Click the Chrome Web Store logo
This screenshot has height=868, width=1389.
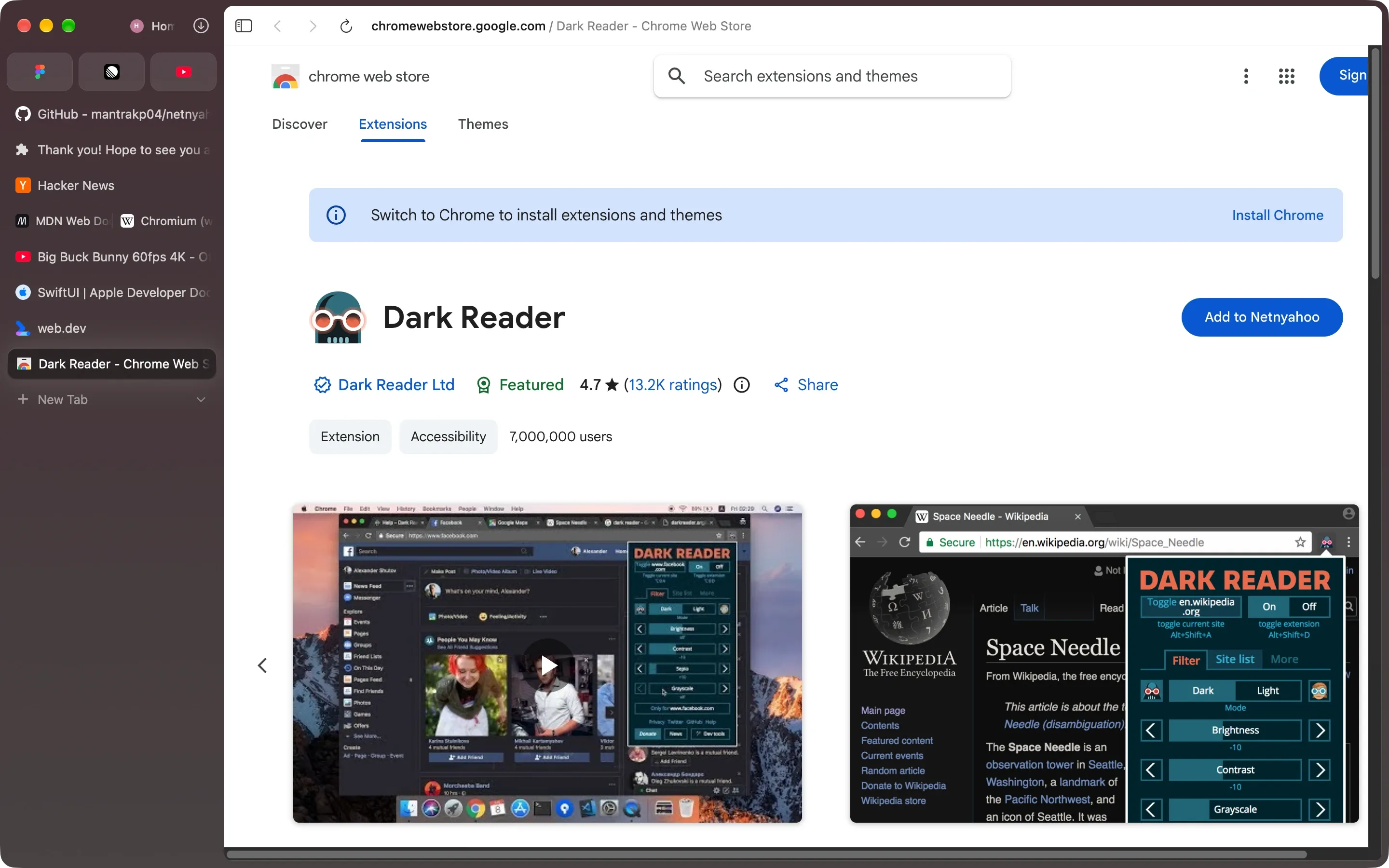tap(285, 76)
